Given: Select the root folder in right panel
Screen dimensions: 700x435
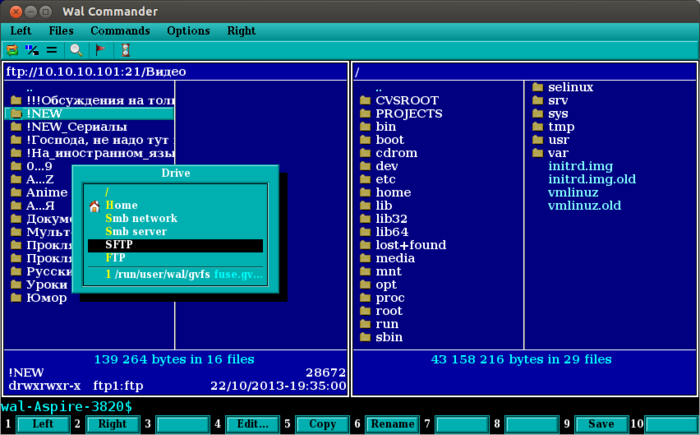Looking at the screenshot, I should tap(438, 311).
